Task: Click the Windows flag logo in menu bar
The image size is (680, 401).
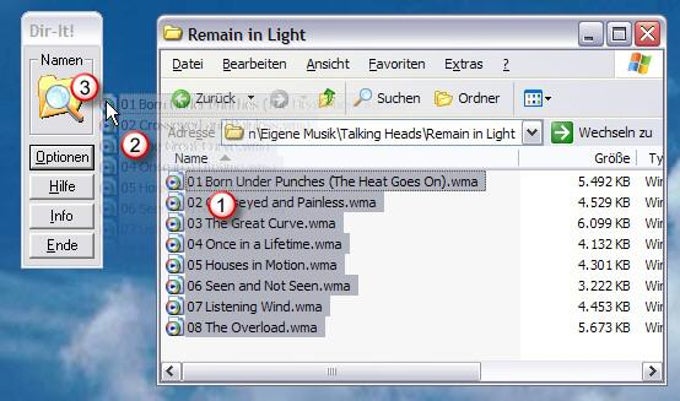Action: [639, 64]
